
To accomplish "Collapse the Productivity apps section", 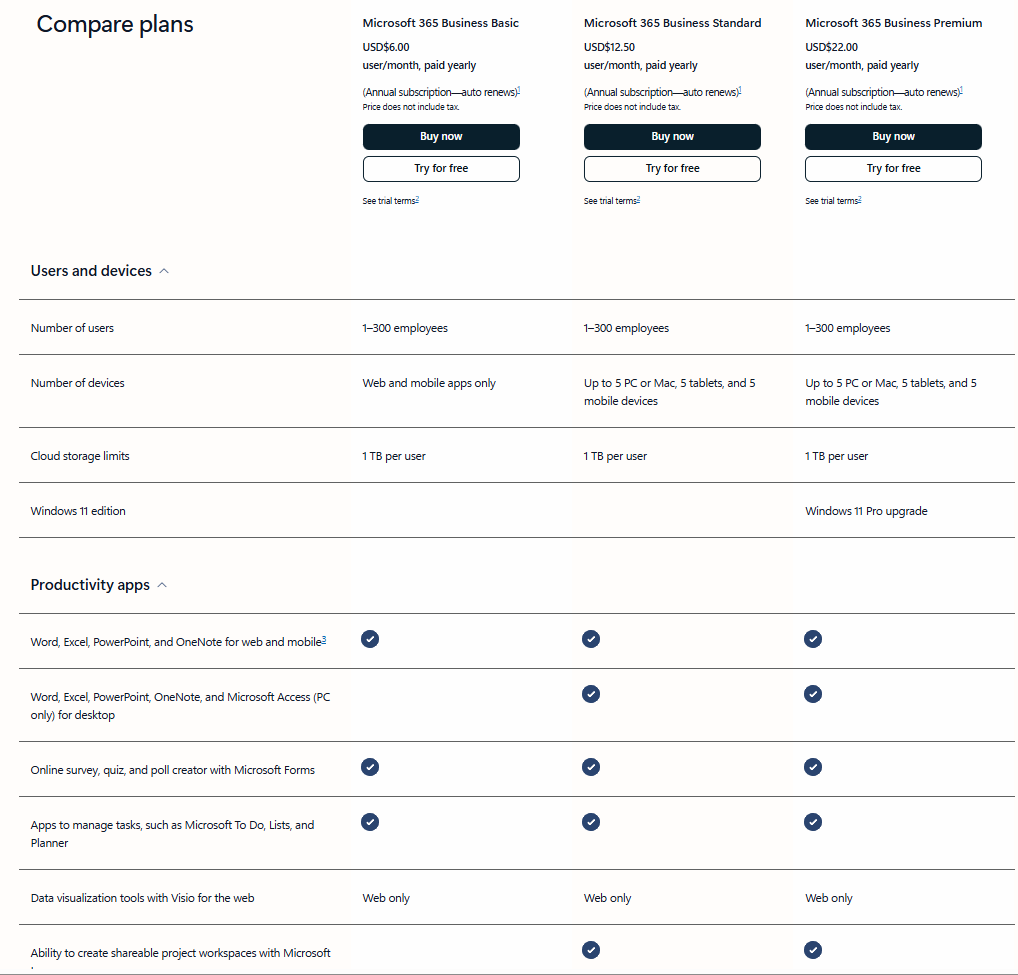I will tap(162, 586).
